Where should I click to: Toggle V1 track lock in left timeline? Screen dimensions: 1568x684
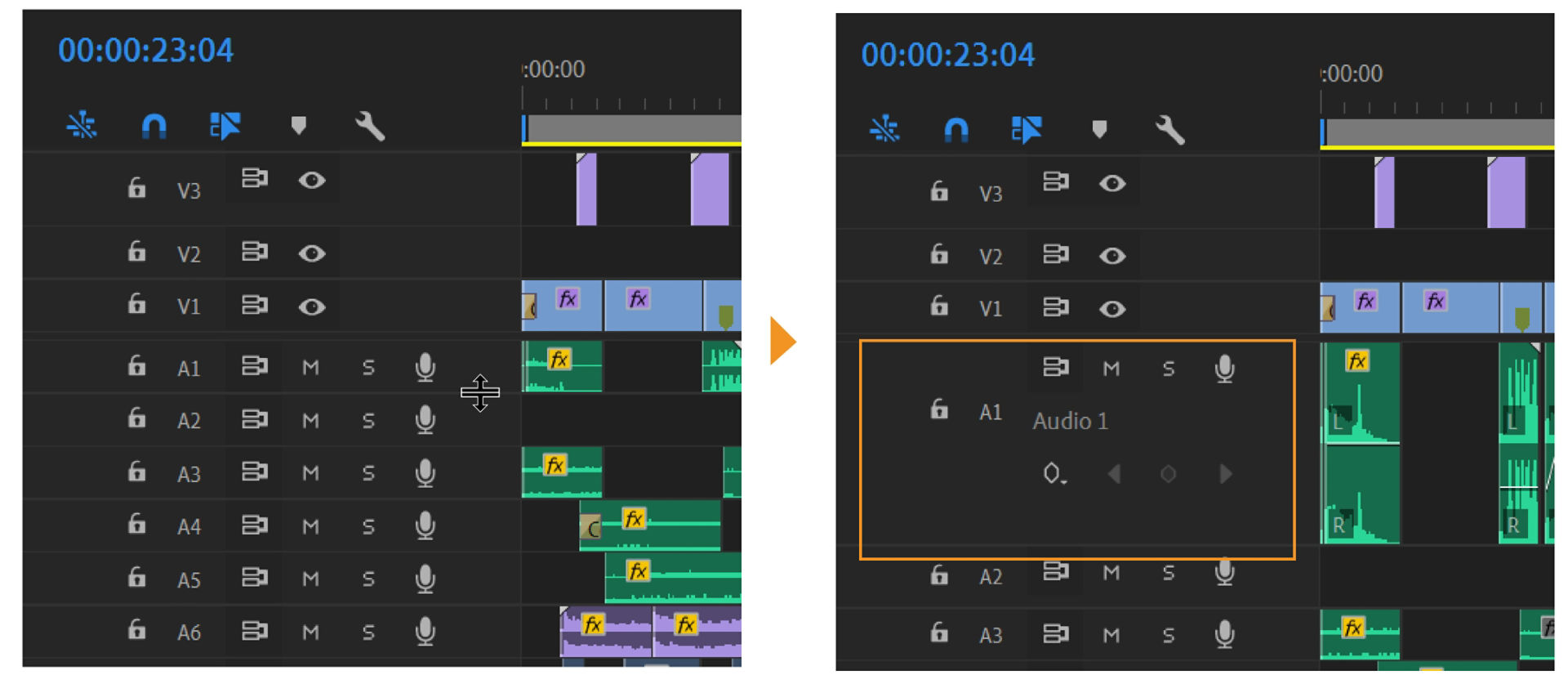click(x=136, y=304)
